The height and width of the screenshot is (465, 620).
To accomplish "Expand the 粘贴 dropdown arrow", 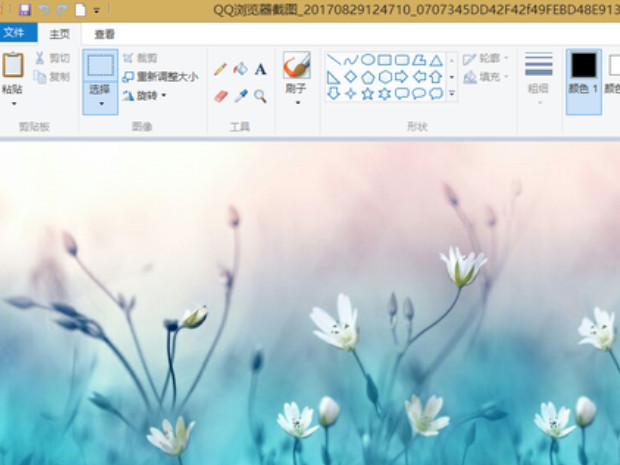I will [x=14, y=104].
